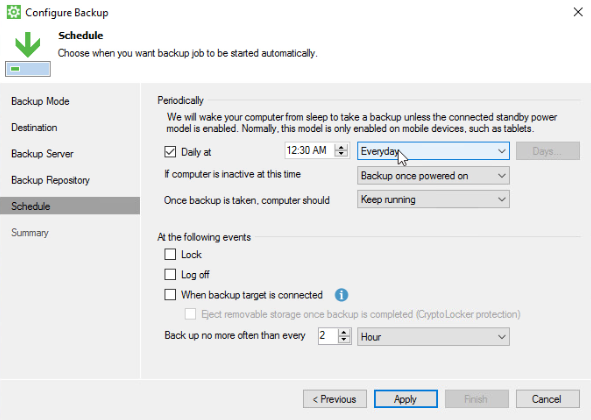Expand Backup once powered on dropdown

click(x=433, y=176)
